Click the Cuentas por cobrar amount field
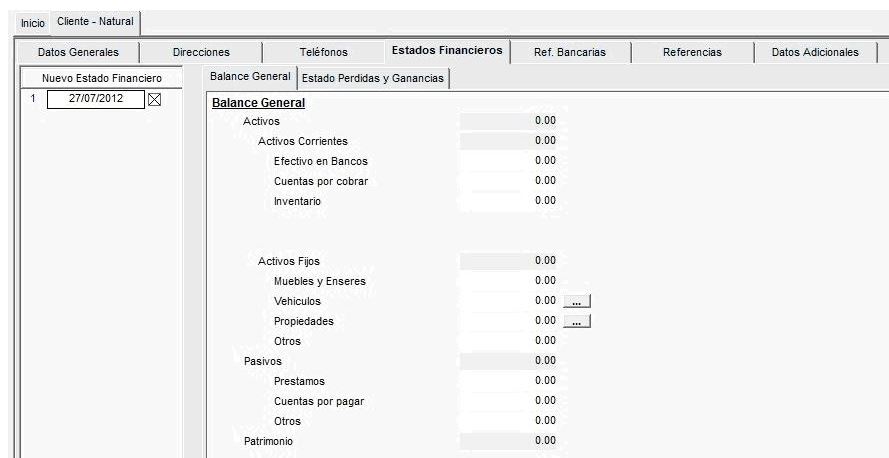This screenshot has width=889, height=458. point(509,181)
